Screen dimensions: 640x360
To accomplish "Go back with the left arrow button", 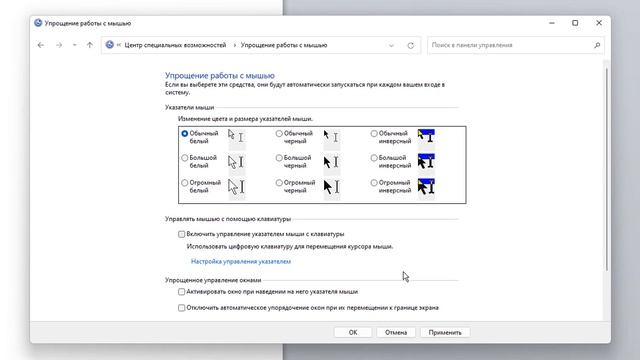I will (41, 45).
